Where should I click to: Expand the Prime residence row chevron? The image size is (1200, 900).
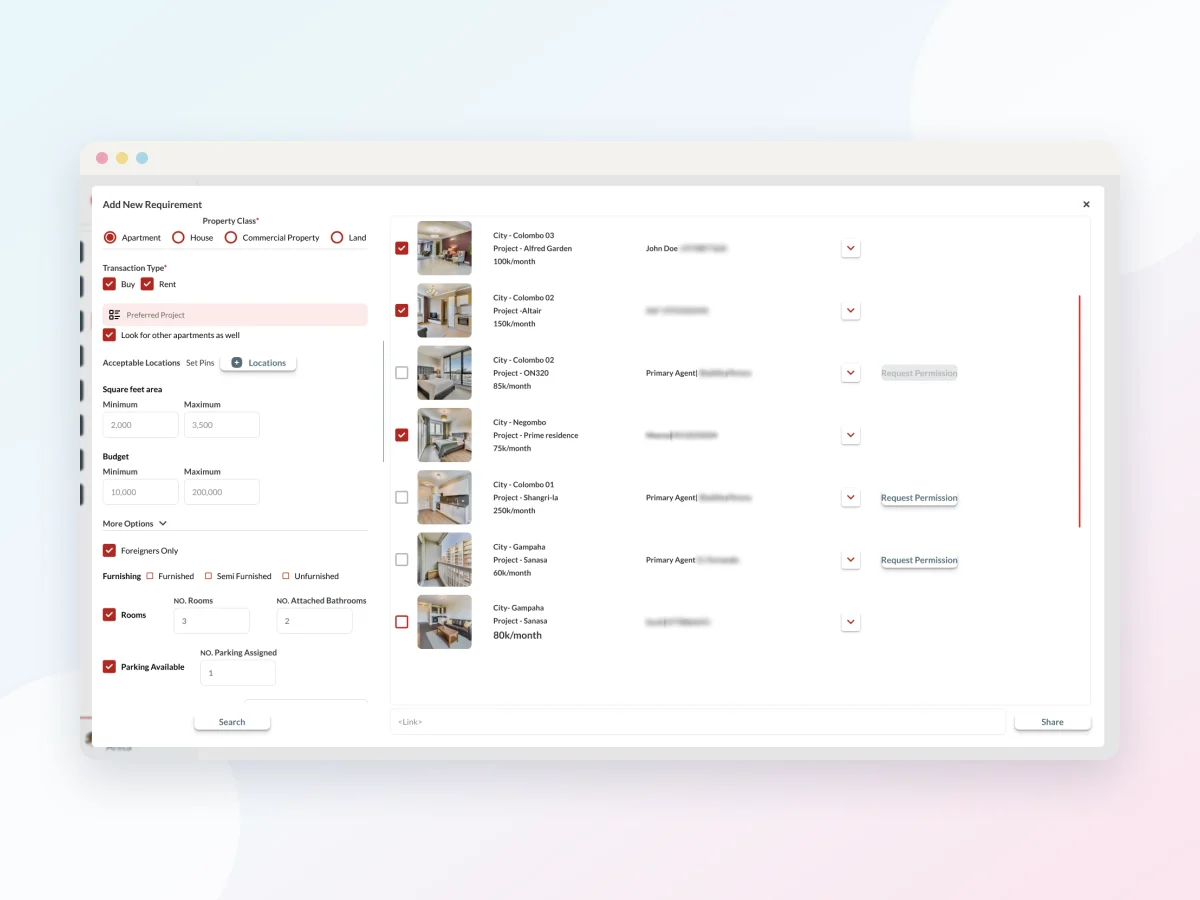(x=851, y=435)
